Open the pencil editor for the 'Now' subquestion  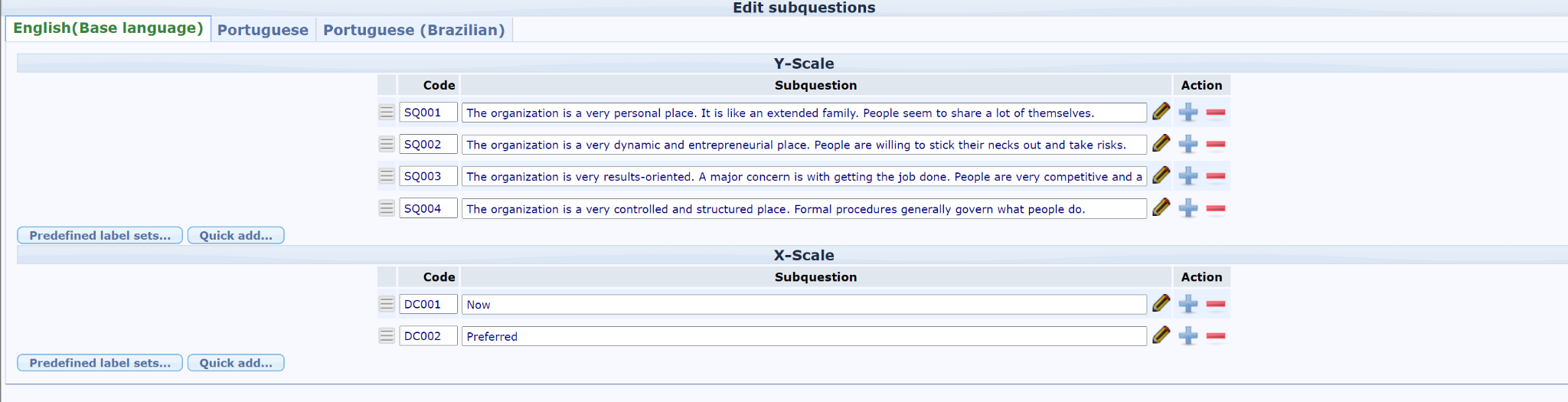[1161, 303]
